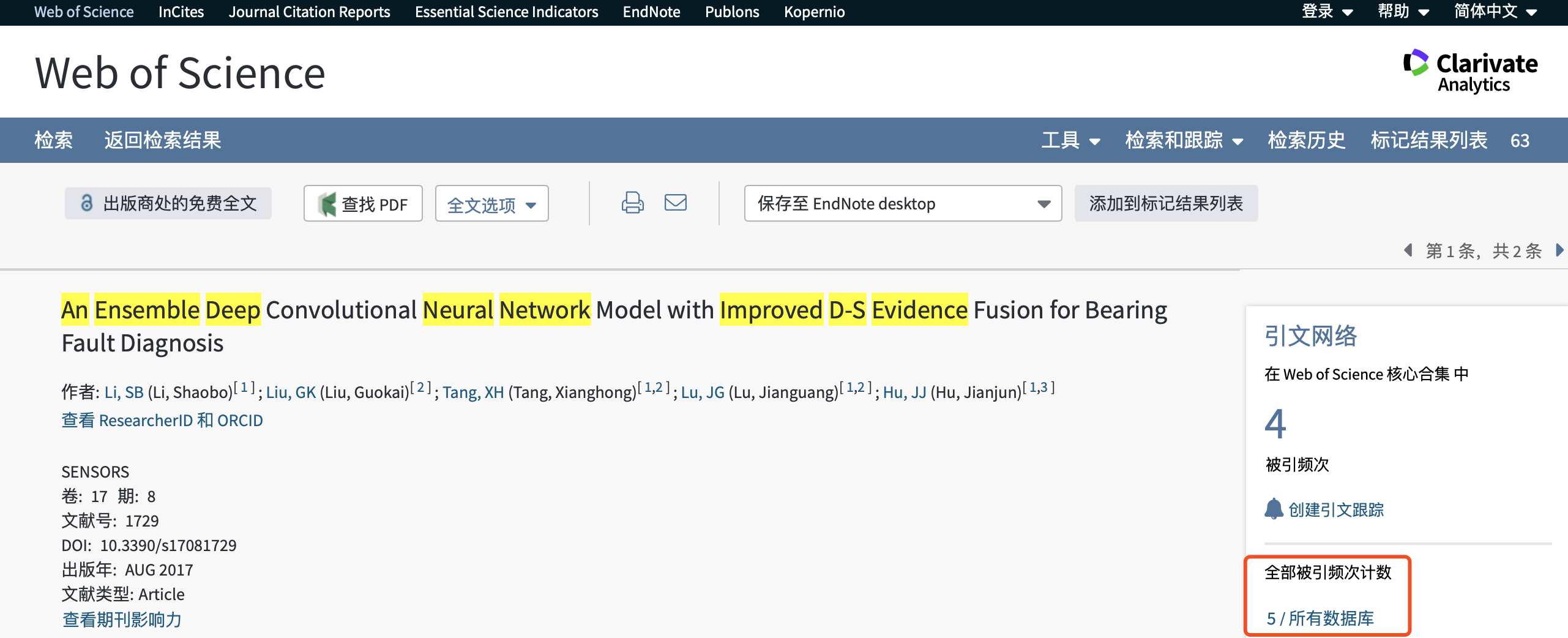Open 标记结果列表
The image size is (1568, 638).
(x=1429, y=140)
